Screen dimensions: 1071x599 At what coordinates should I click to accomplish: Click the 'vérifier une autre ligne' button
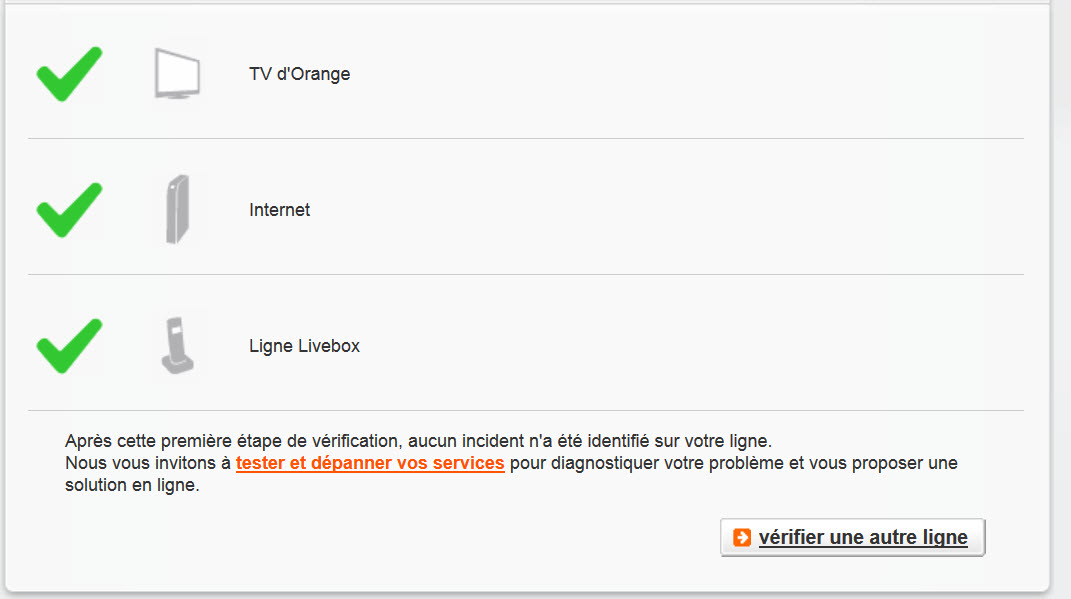852,537
